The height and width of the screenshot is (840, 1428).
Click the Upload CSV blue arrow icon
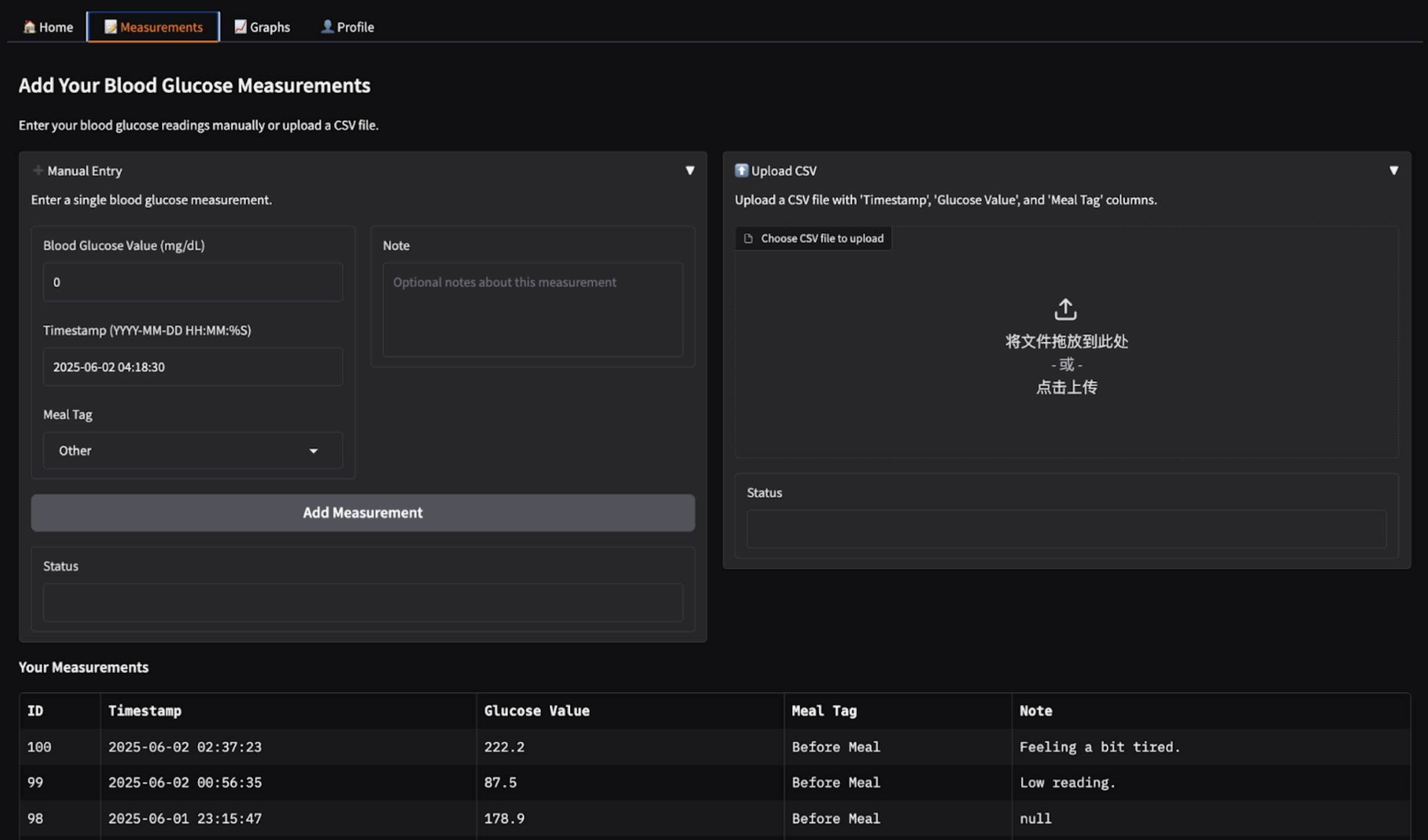click(x=741, y=170)
